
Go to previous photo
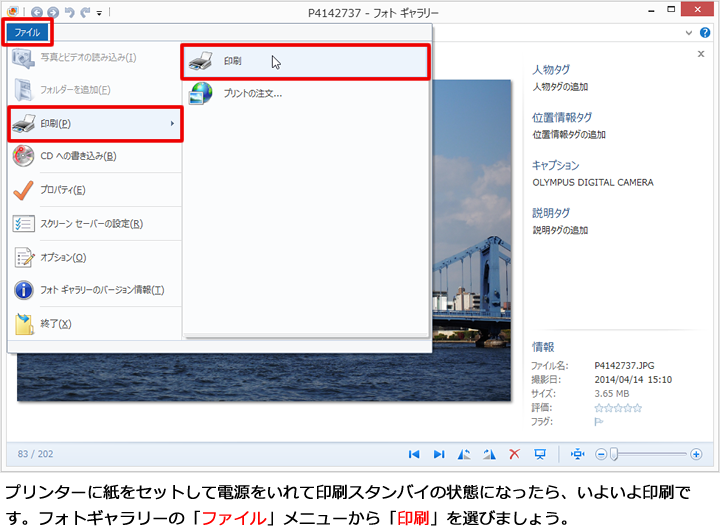(414, 454)
